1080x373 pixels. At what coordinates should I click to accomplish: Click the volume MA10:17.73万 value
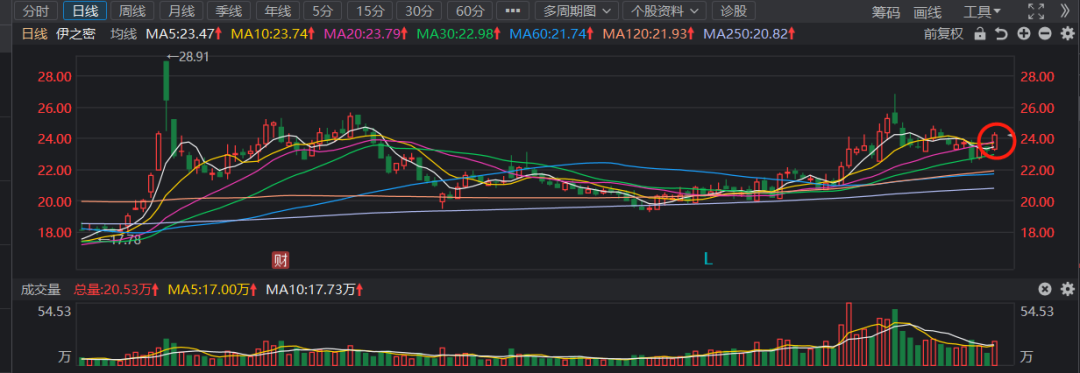point(315,290)
